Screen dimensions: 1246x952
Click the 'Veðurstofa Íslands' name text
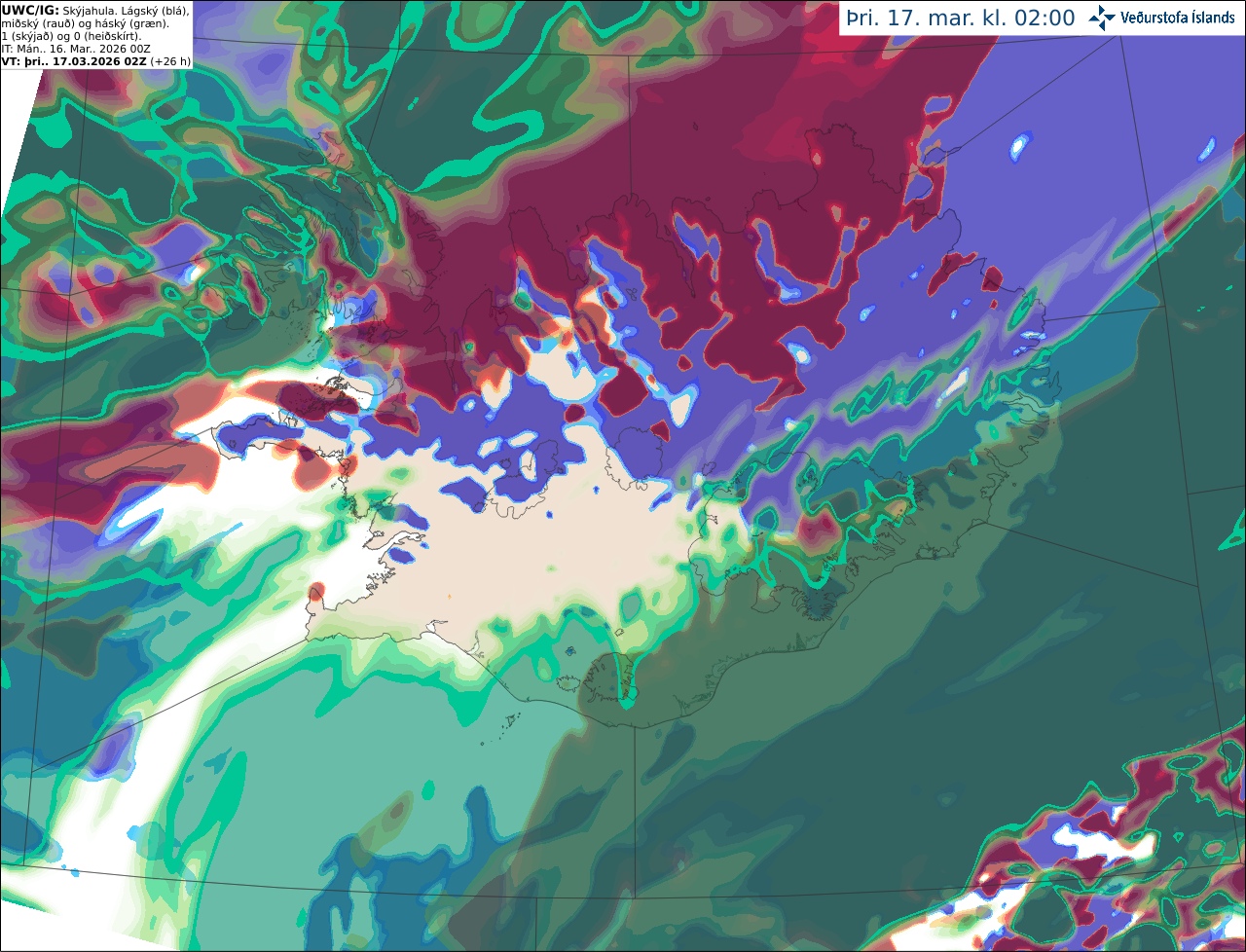pos(1178,18)
